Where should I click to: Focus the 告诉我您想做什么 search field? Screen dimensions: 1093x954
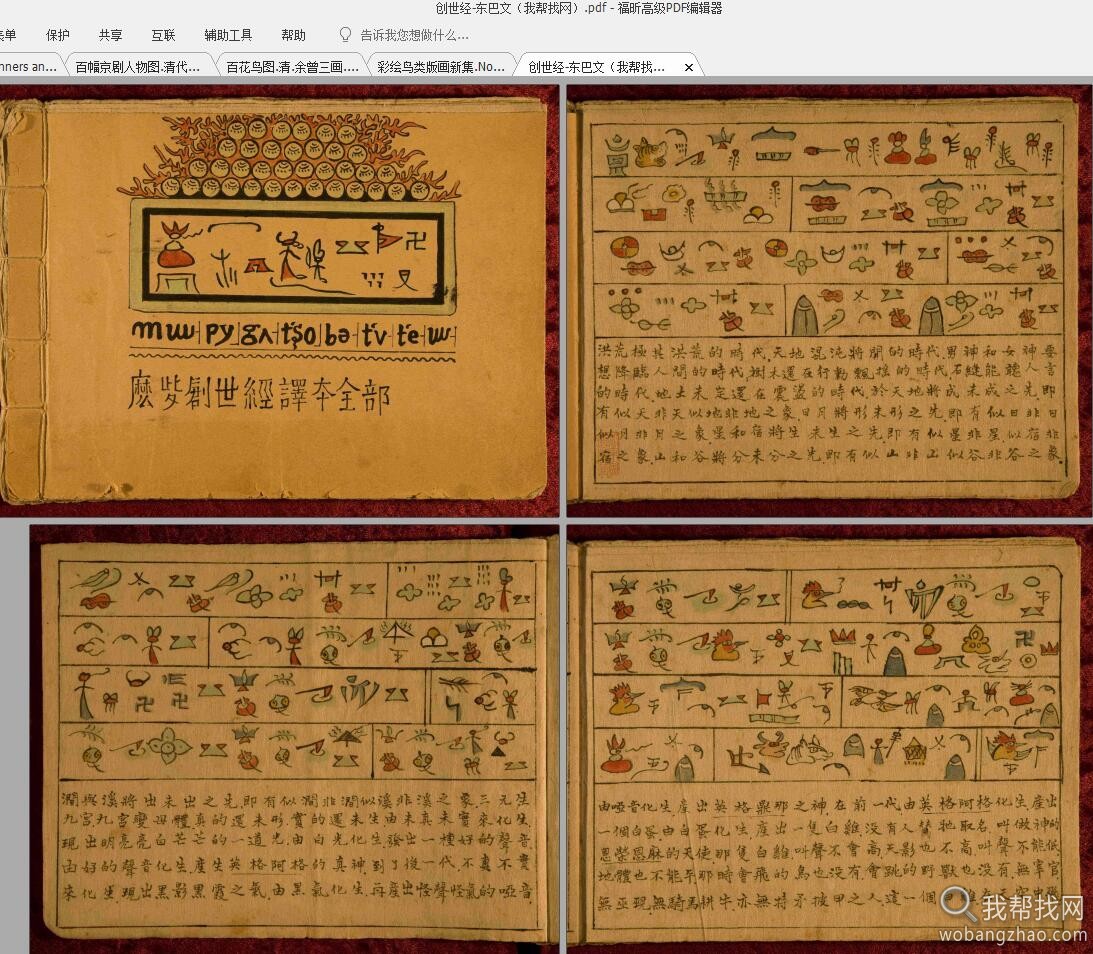click(x=414, y=35)
